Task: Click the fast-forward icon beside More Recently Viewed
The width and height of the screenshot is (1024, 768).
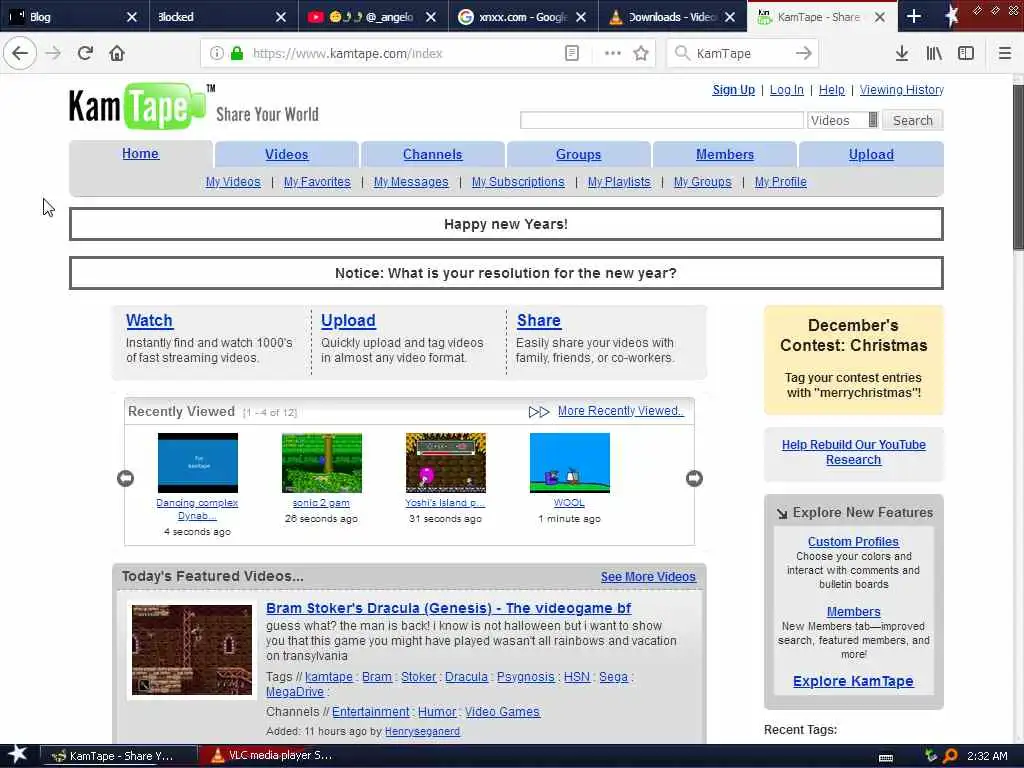Action: tap(539, 412)
